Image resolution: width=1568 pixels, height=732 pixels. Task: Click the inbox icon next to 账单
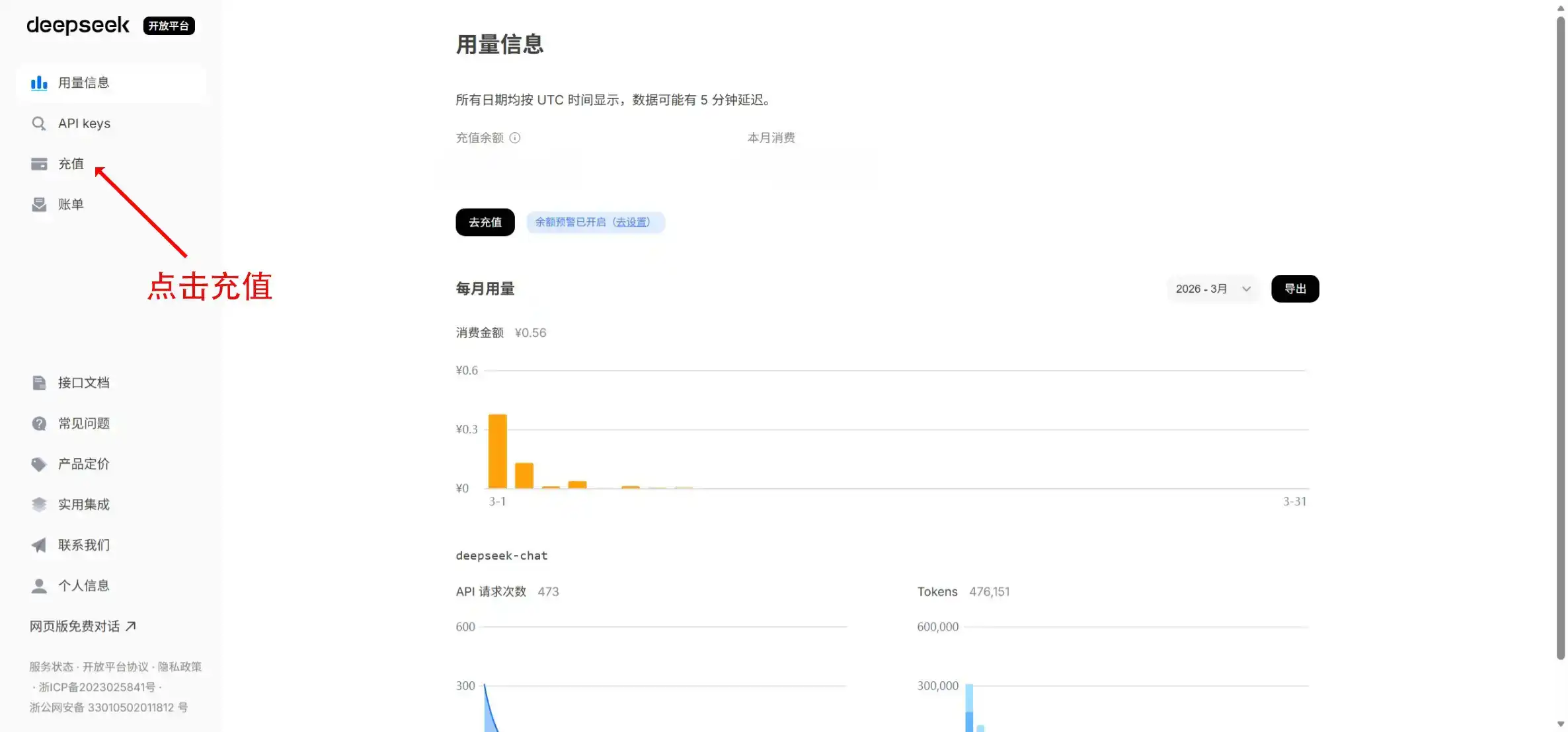point(39,205)
